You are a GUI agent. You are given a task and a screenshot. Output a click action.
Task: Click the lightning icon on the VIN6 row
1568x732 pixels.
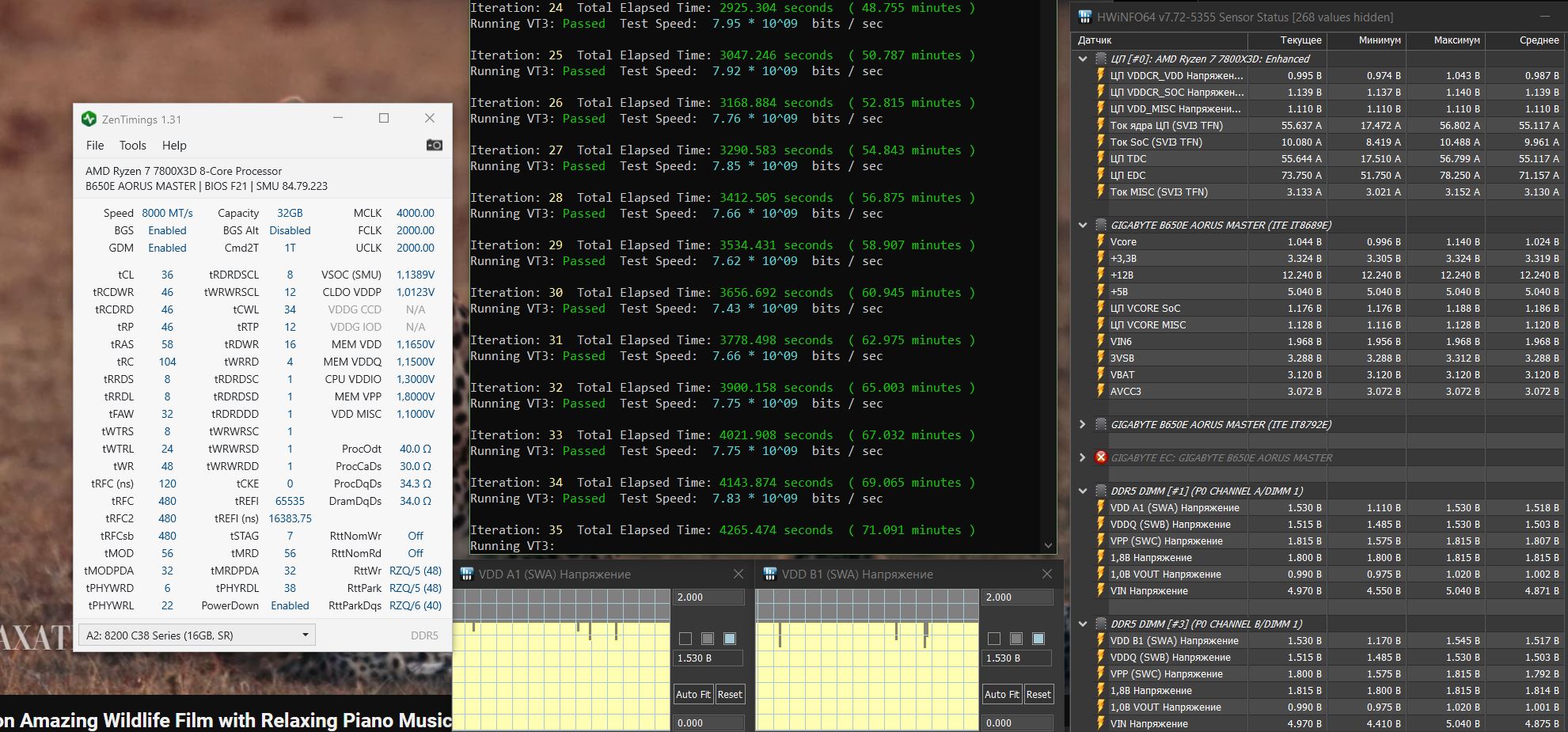click(x=1100, y=341)
